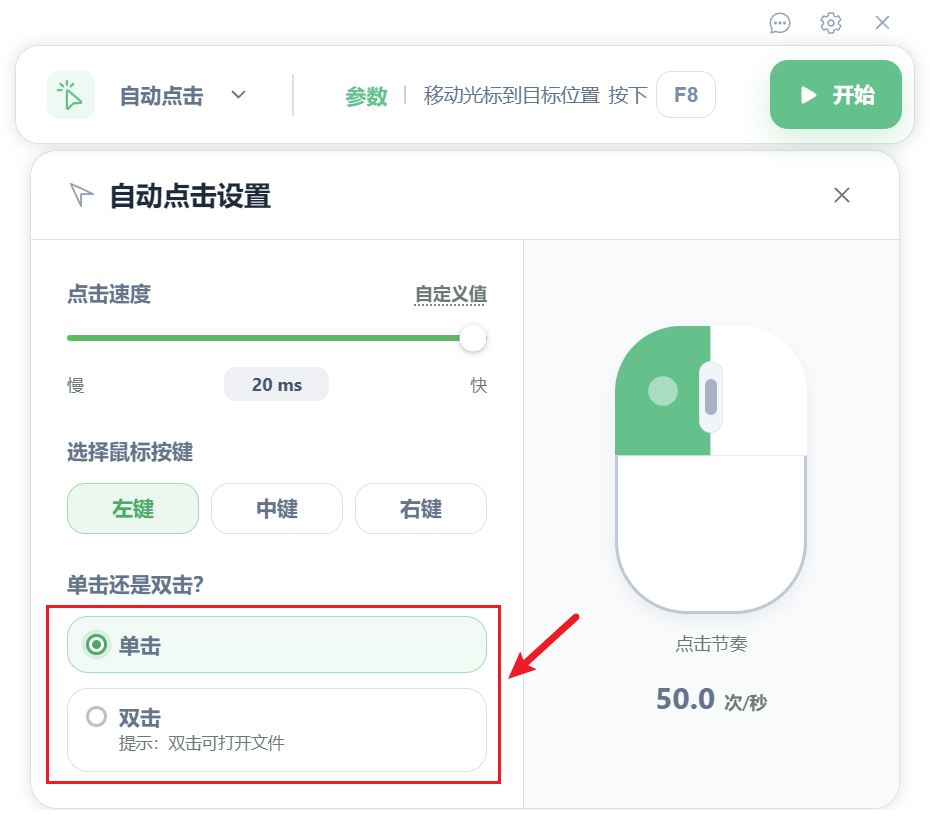Click the green left button on mouse illustration
This screenshot has height=818, width=930.
[x=663, y=391]
